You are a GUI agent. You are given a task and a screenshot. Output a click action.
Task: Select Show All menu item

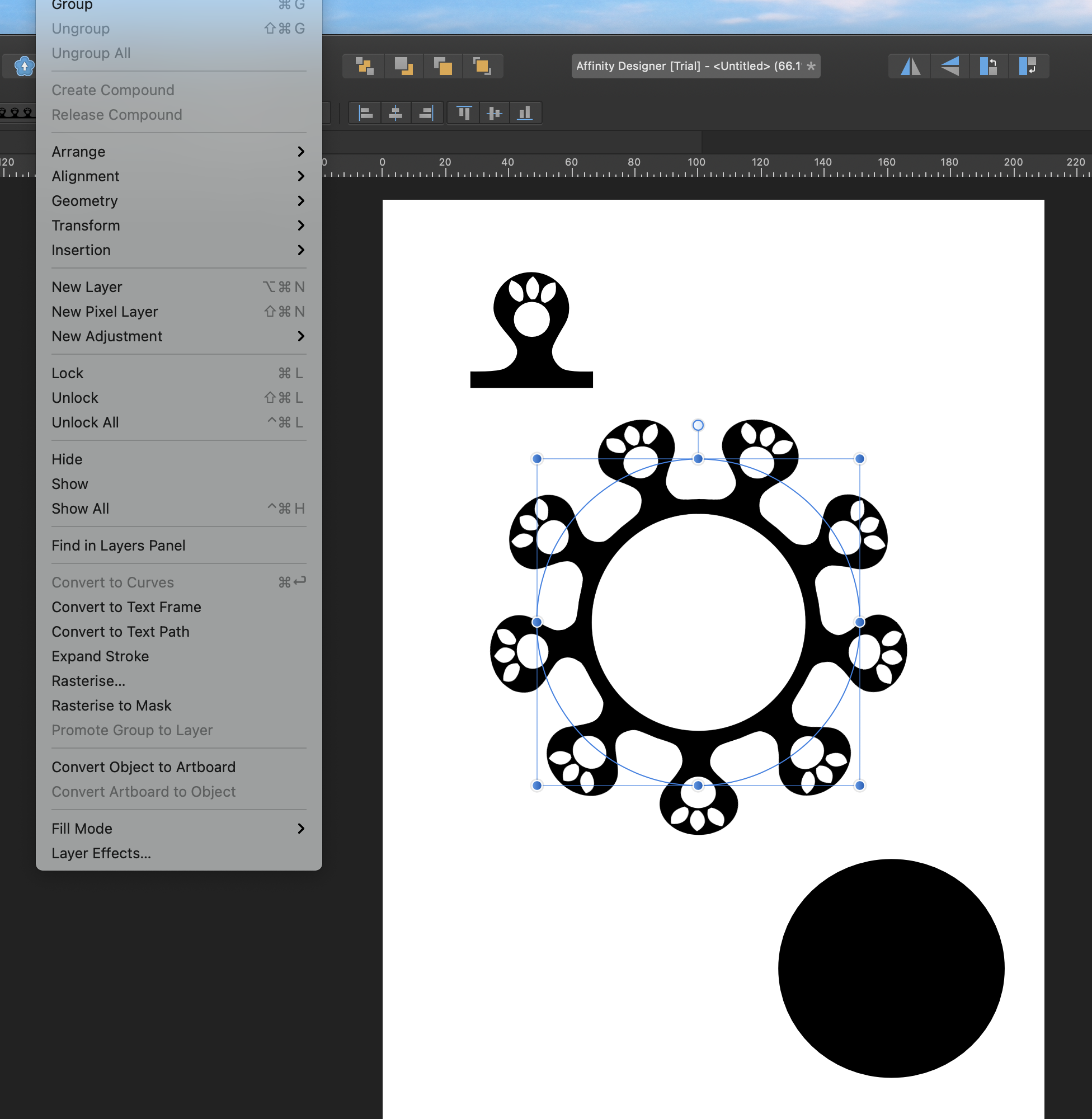(178, 508)
